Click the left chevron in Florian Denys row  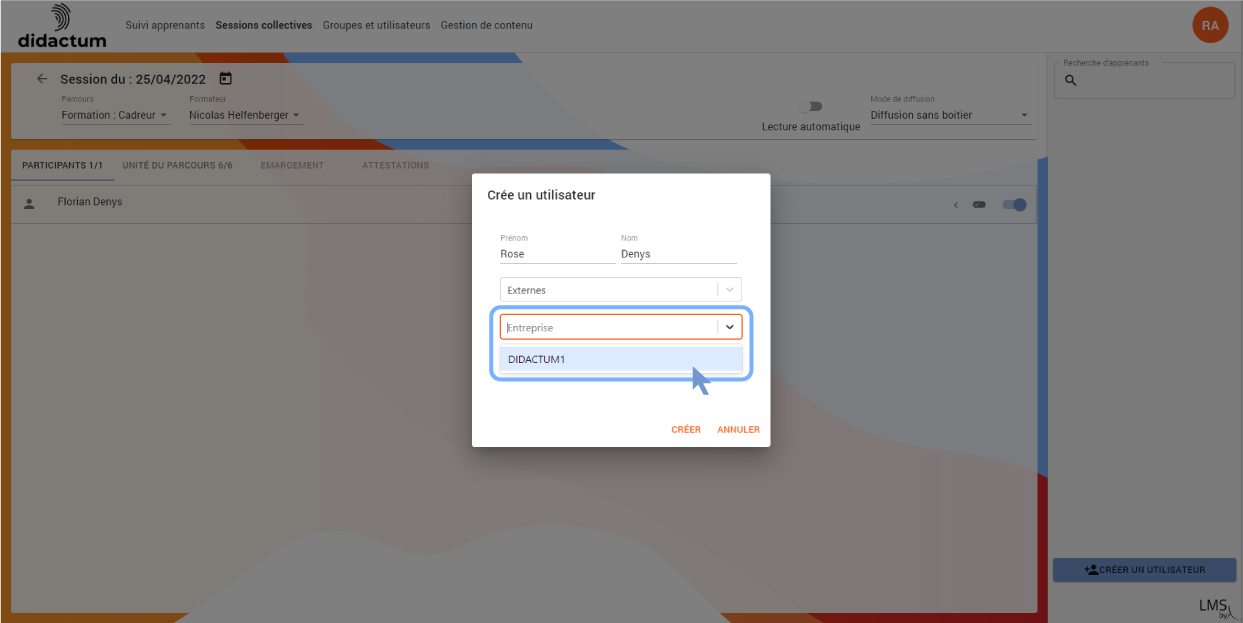(x=955, y=205)
